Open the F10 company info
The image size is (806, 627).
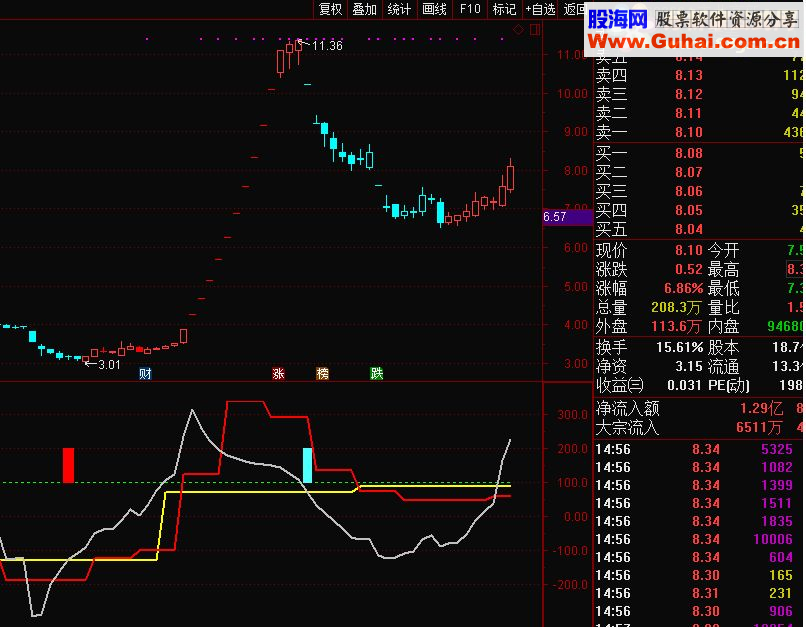click(470, 9)
